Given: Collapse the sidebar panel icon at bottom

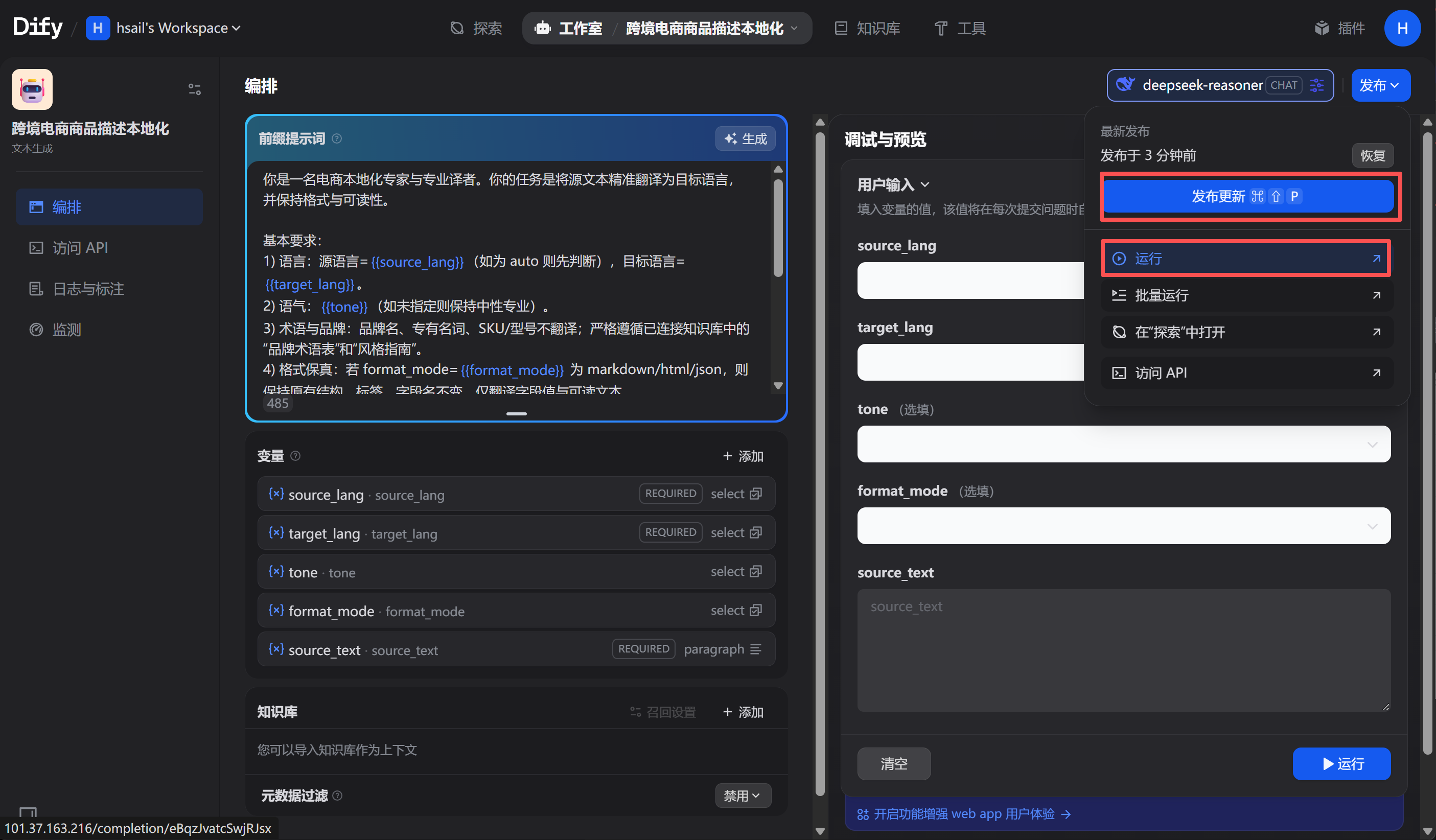Looking at the screenshot, I should tap(28, 812).
